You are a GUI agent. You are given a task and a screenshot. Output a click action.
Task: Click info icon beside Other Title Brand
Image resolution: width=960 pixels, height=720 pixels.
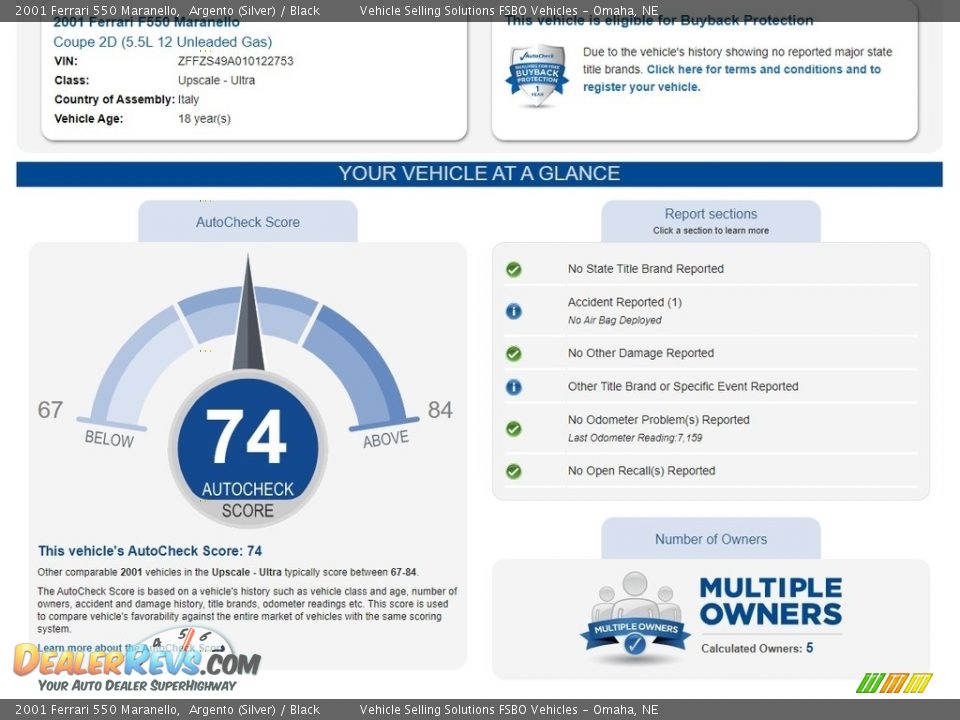coord(514,387)
